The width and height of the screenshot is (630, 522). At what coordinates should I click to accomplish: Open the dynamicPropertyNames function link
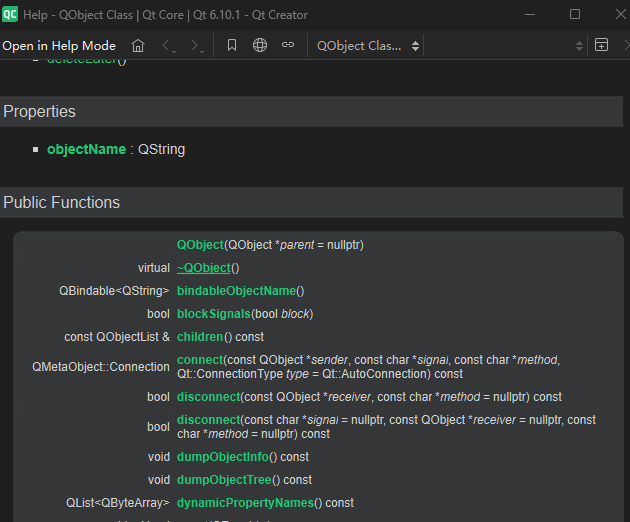(245, 503)
